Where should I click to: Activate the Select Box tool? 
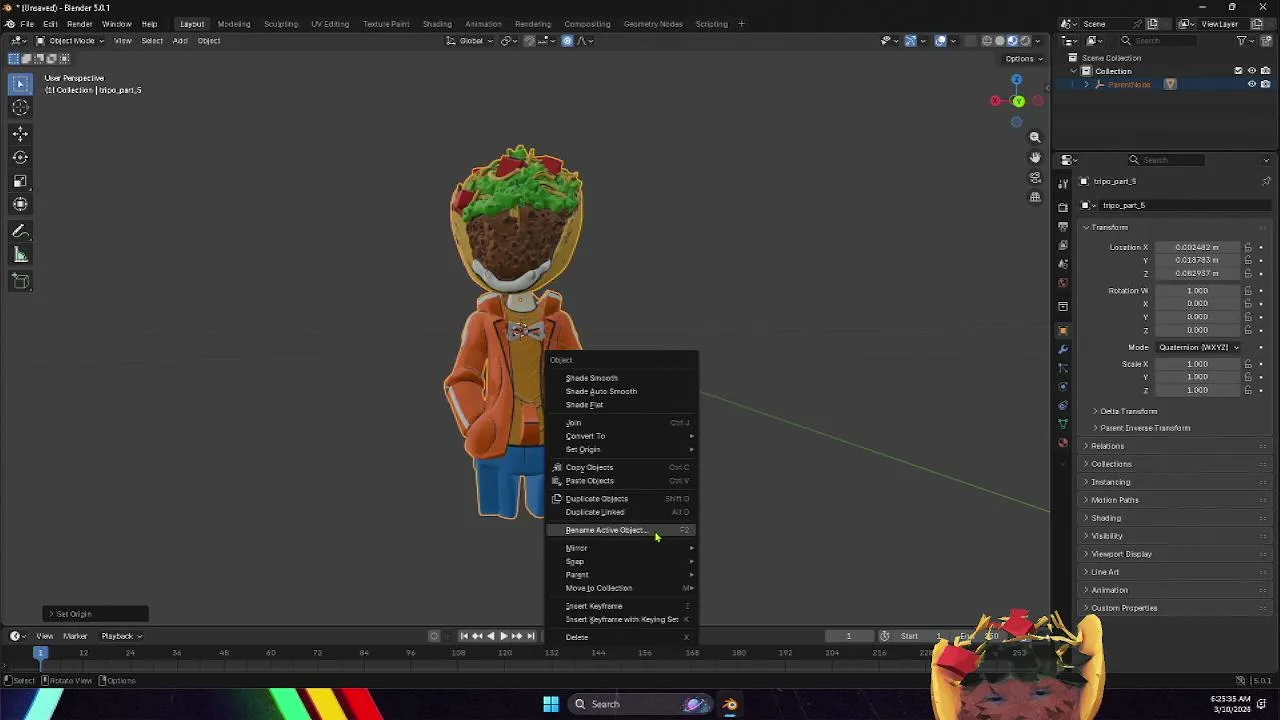pos(20,84)
